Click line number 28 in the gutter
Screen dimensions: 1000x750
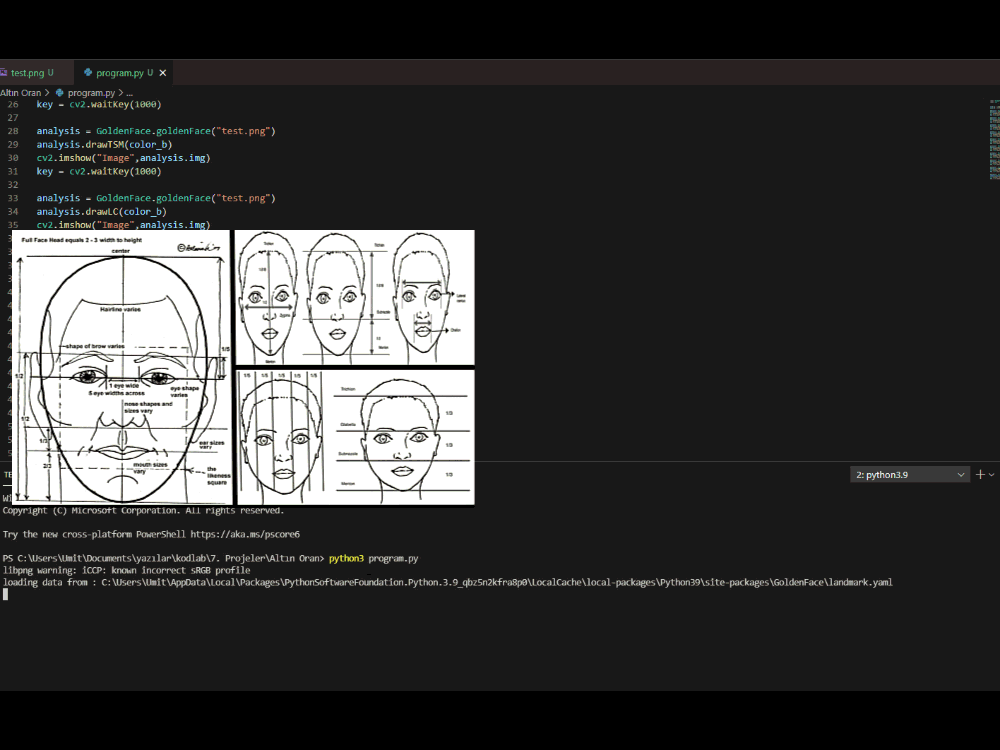[x=13, y=131]
